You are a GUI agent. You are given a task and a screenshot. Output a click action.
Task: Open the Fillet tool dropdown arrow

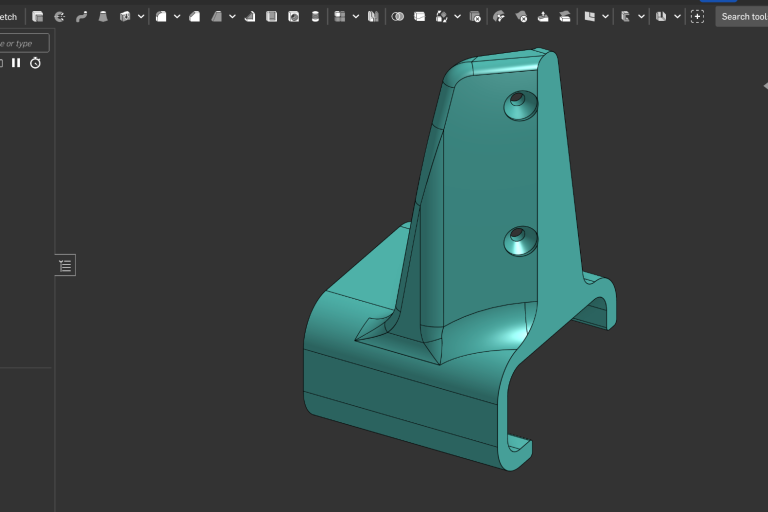pos(177,17)
